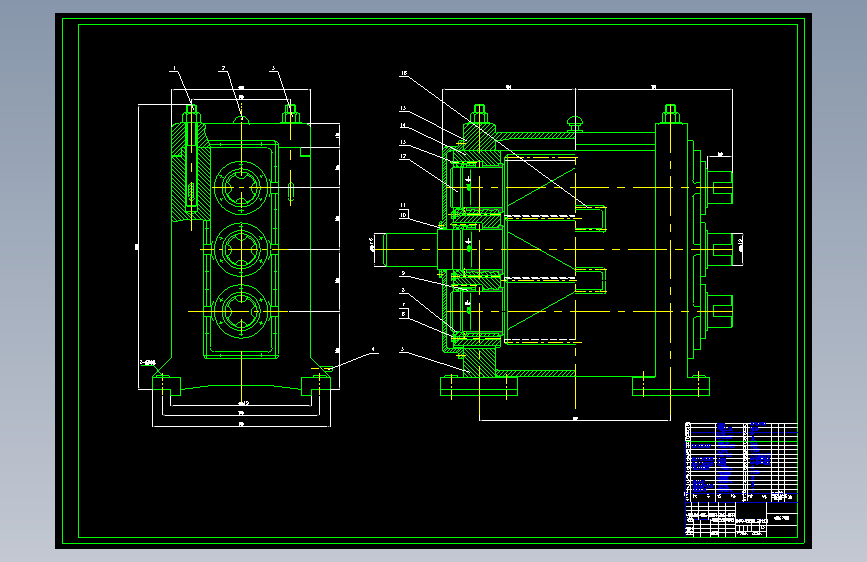The height and width of the screenshot is (562, 867).
Task: Pick the middle gear circle in front view
Action: click(x=242, y=249)
